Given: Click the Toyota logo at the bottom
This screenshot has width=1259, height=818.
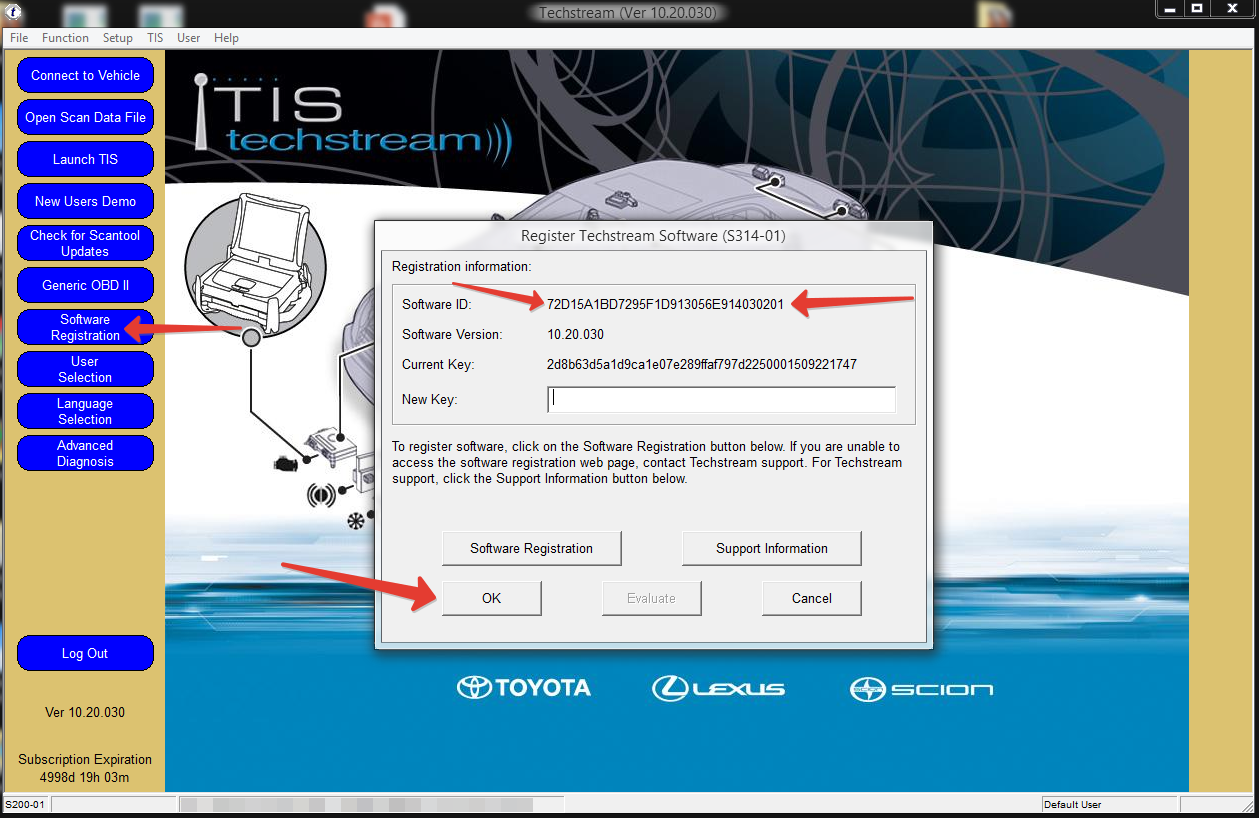Looking at the screenshot, I should click(523, 688).
